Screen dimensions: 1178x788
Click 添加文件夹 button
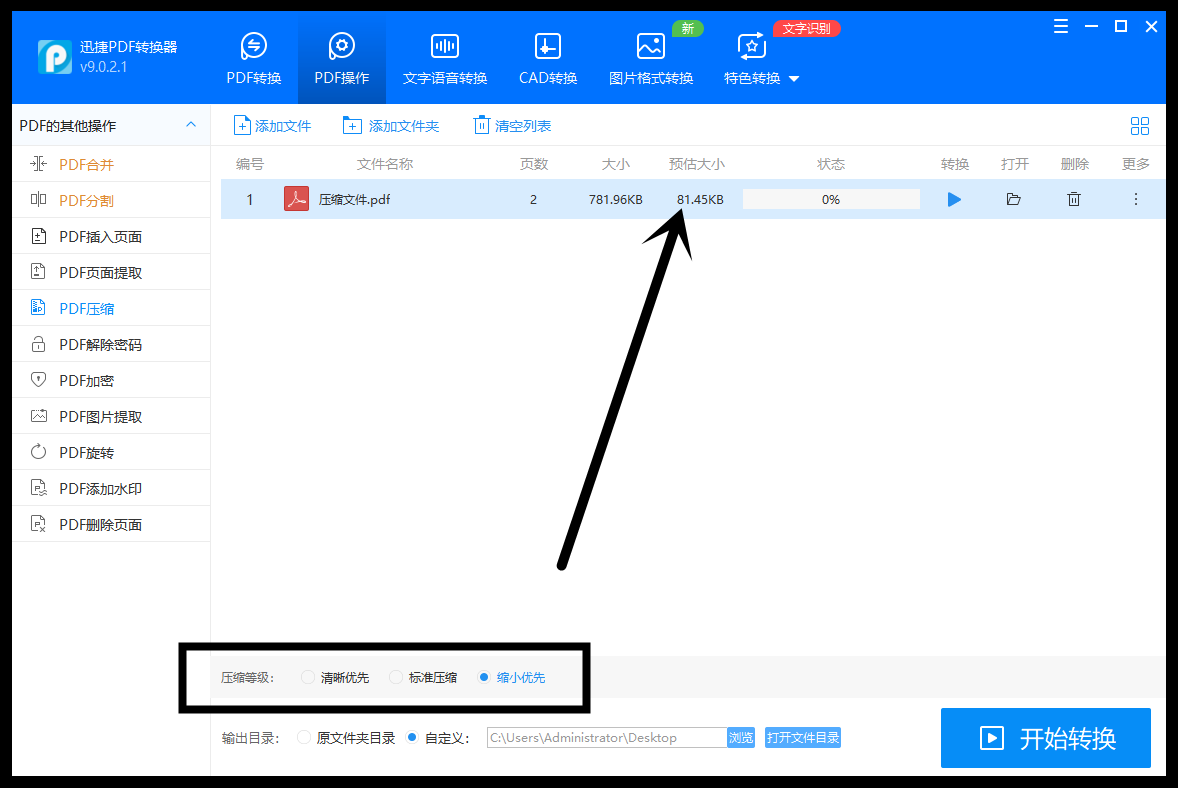click(391, 125)
